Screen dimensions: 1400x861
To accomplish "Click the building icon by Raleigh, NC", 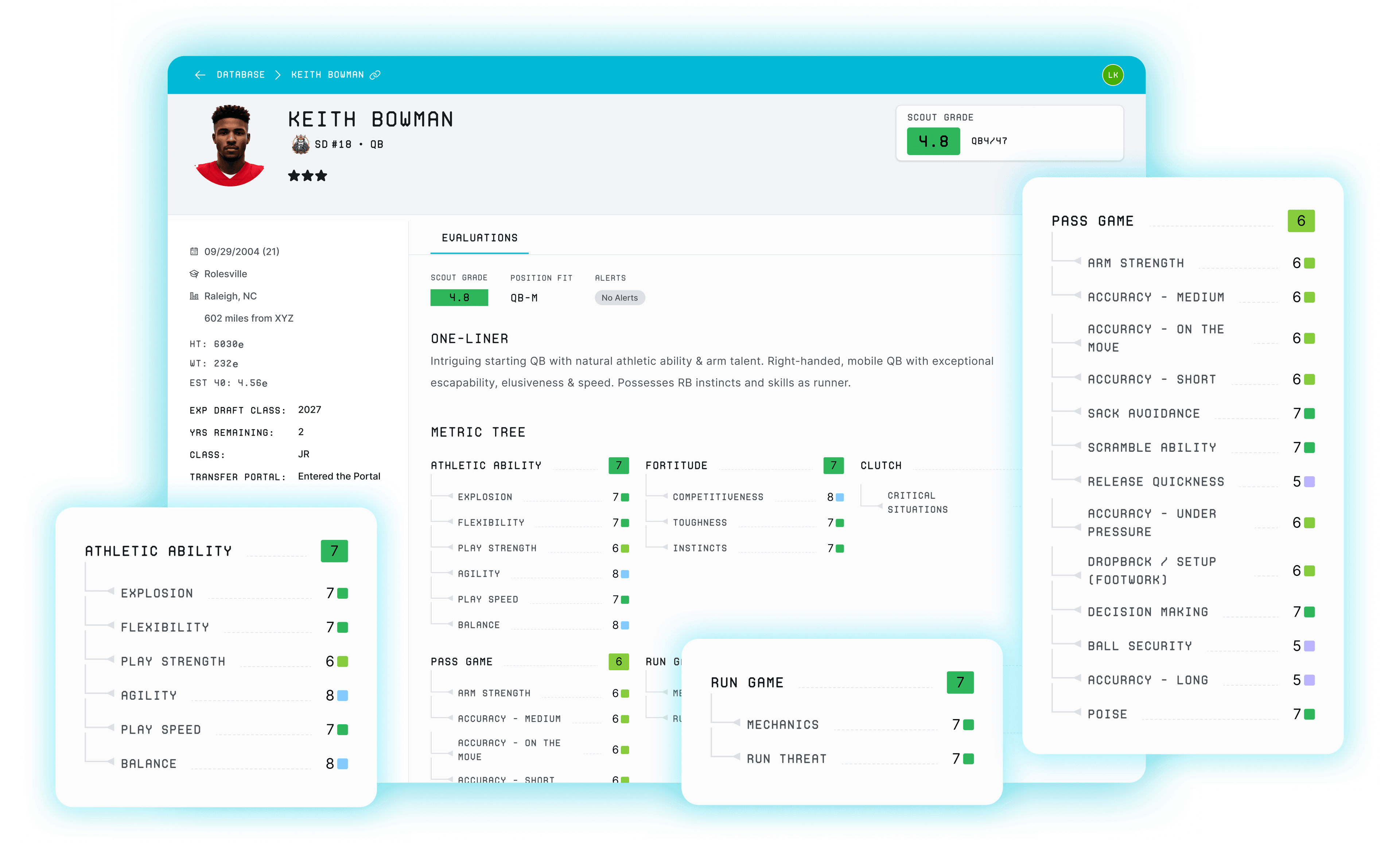I will tap(194, 296).
